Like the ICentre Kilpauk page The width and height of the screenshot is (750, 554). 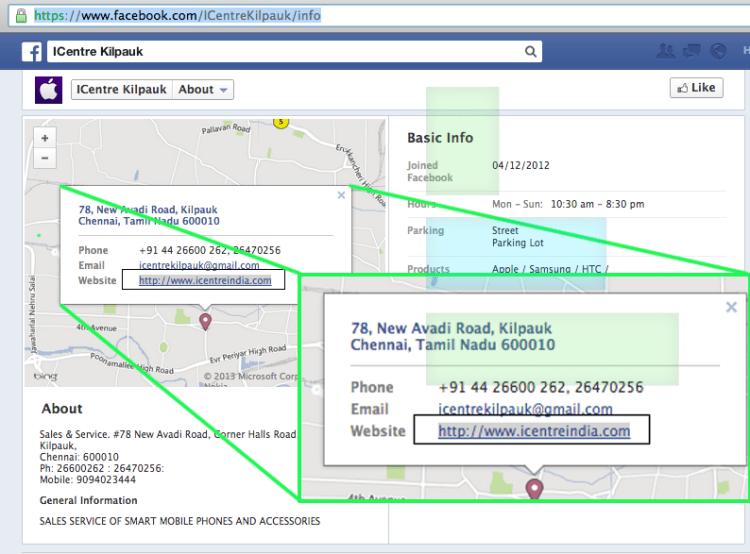(696, 88)
